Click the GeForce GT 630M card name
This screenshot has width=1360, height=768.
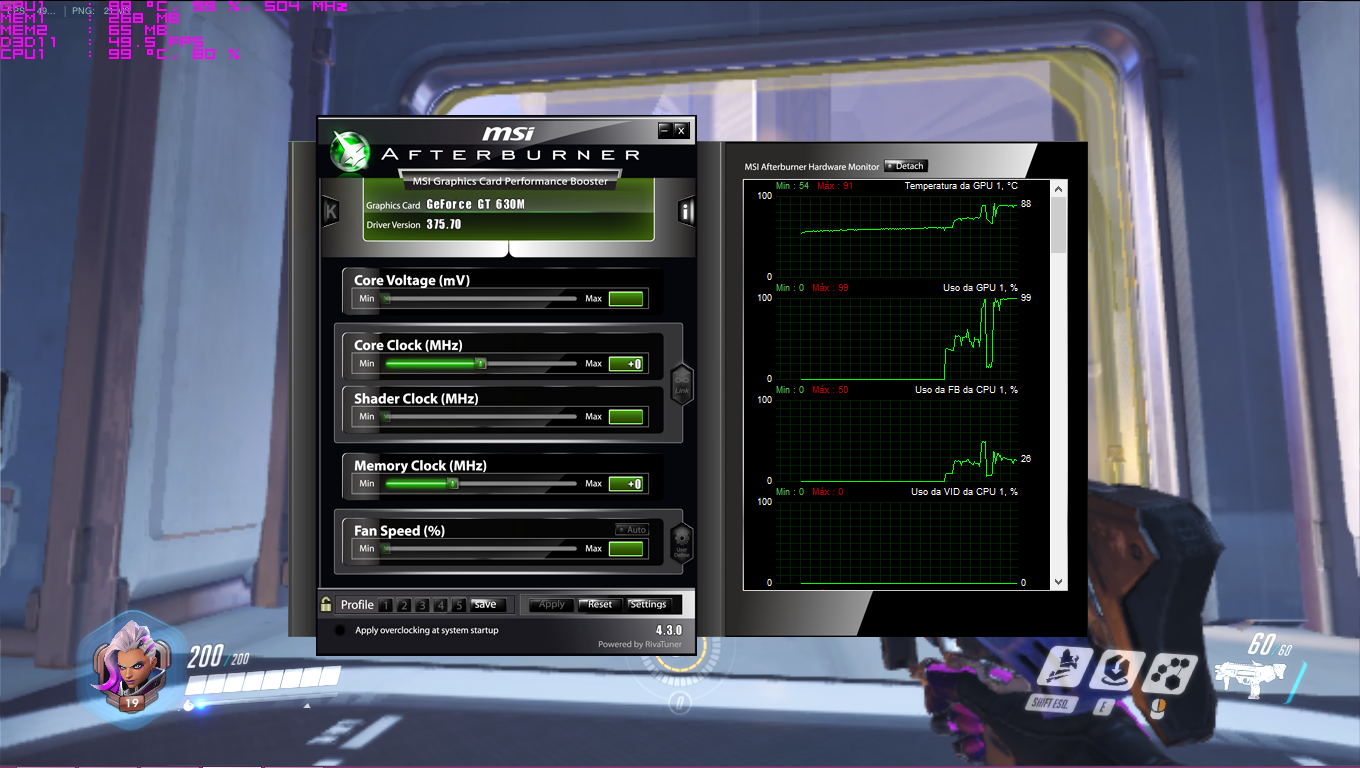click(475, 204)
